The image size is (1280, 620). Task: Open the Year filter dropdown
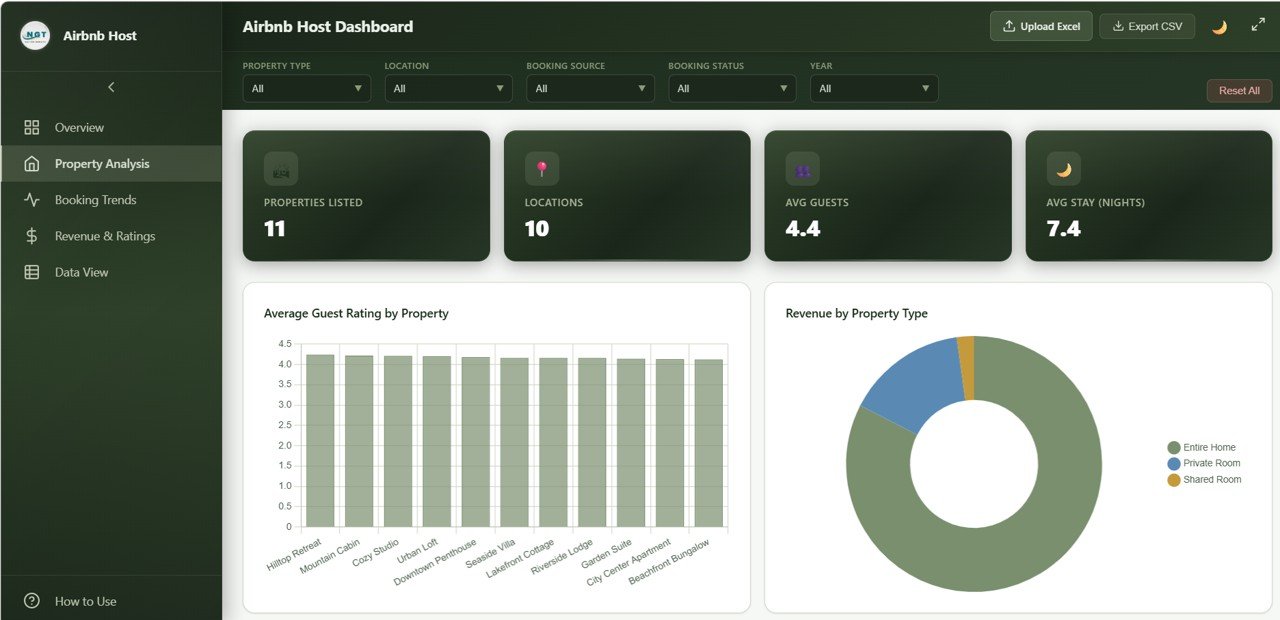point(874,89)
